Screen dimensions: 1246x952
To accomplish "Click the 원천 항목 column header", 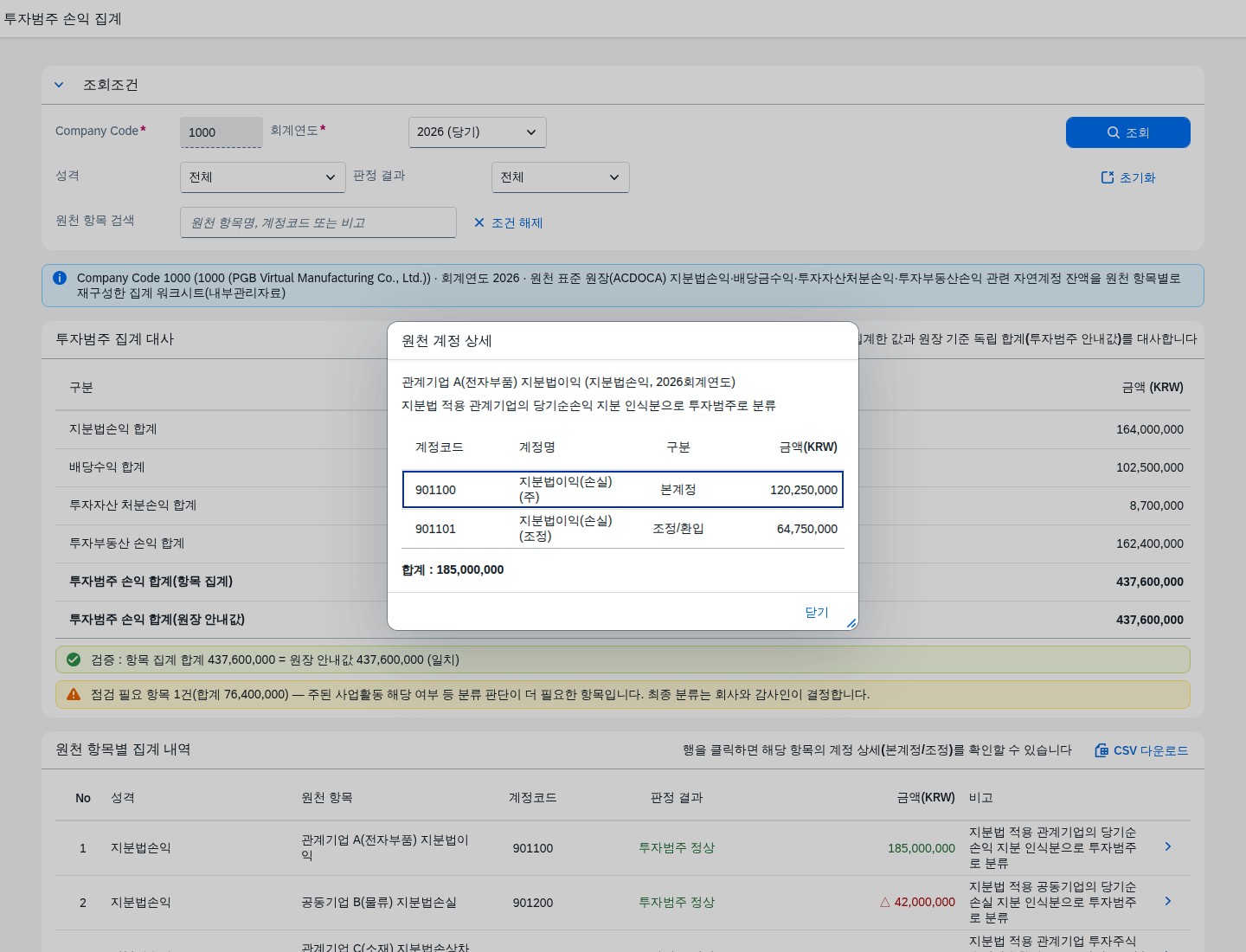I will pos(327,798).
